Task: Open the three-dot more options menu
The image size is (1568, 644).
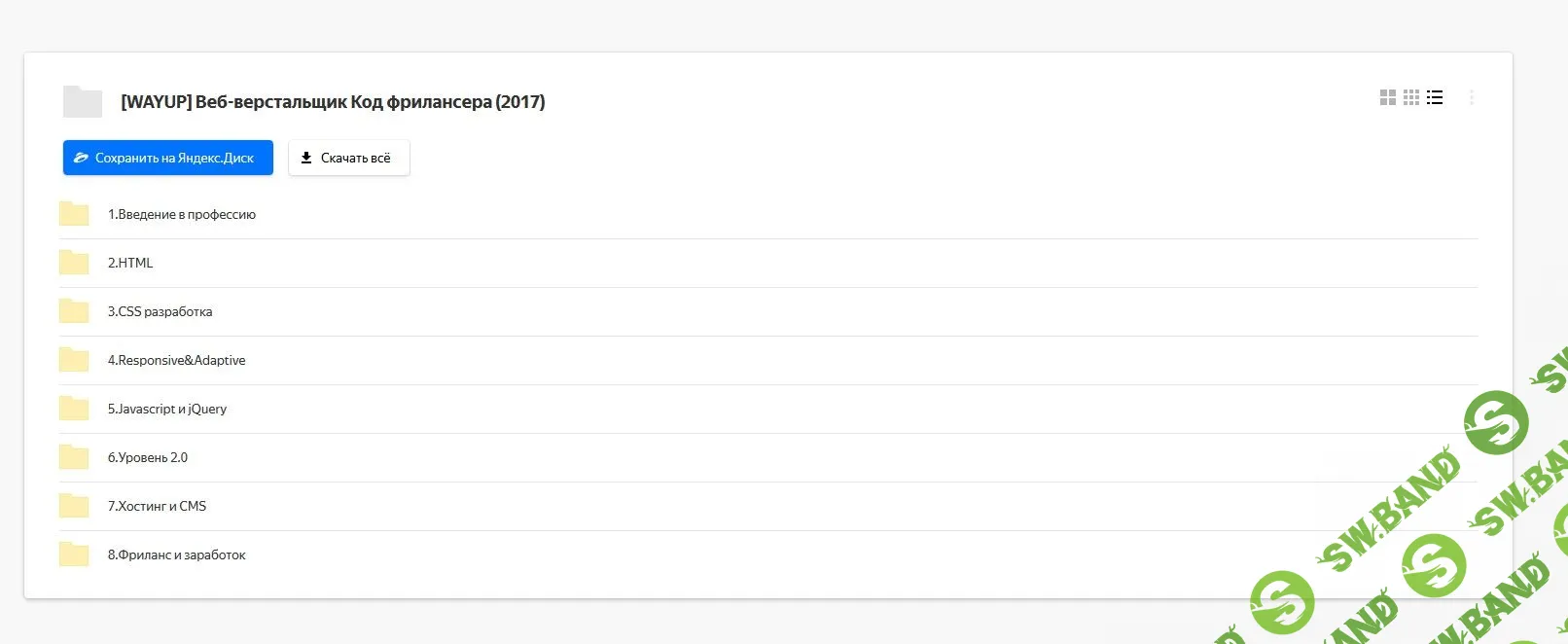Action: 1472,97
